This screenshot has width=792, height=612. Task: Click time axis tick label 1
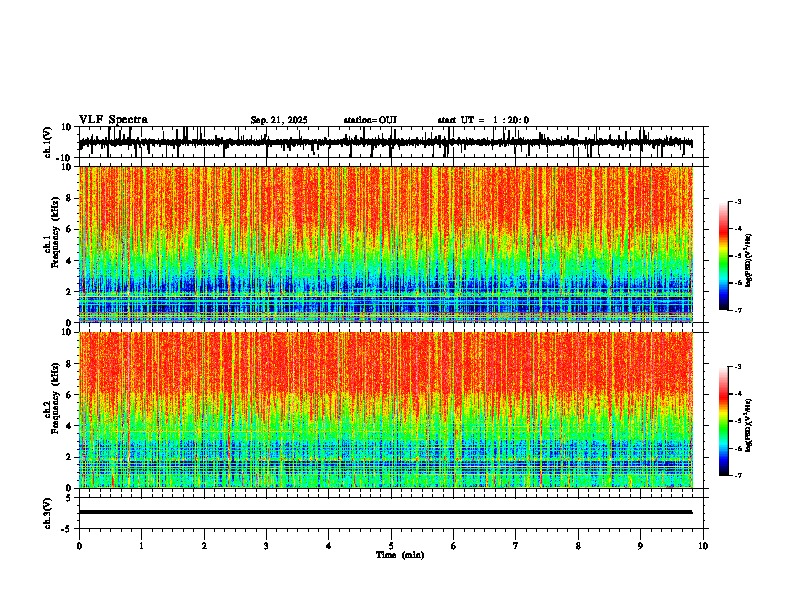tap(141, 546)
